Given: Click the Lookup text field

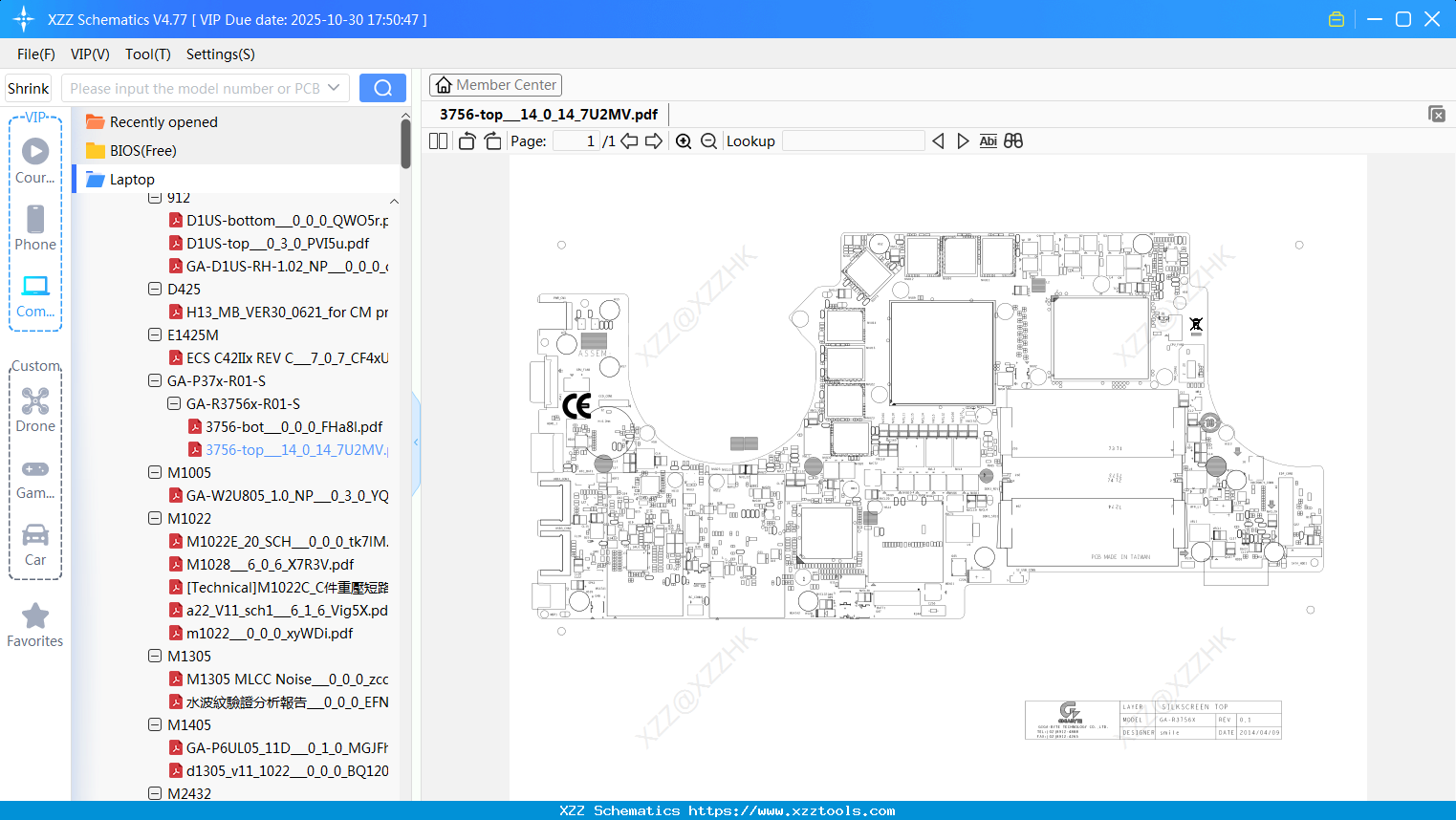Looking at the screenshot, I should tap(854, 141).
